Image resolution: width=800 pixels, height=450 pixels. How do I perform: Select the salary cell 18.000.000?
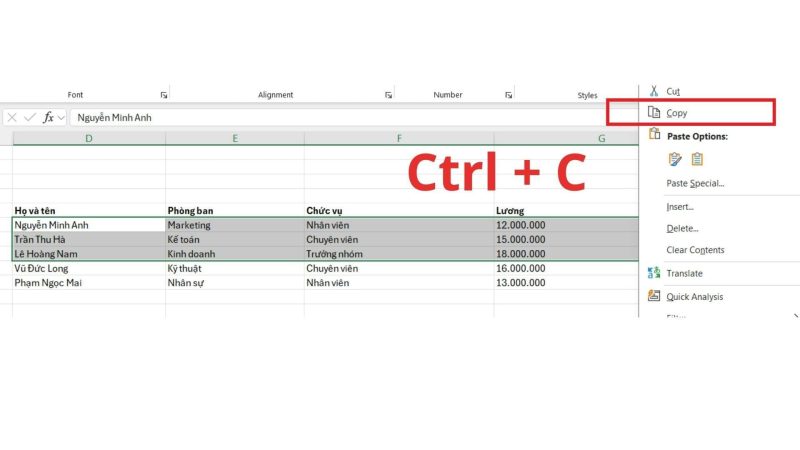566,254
